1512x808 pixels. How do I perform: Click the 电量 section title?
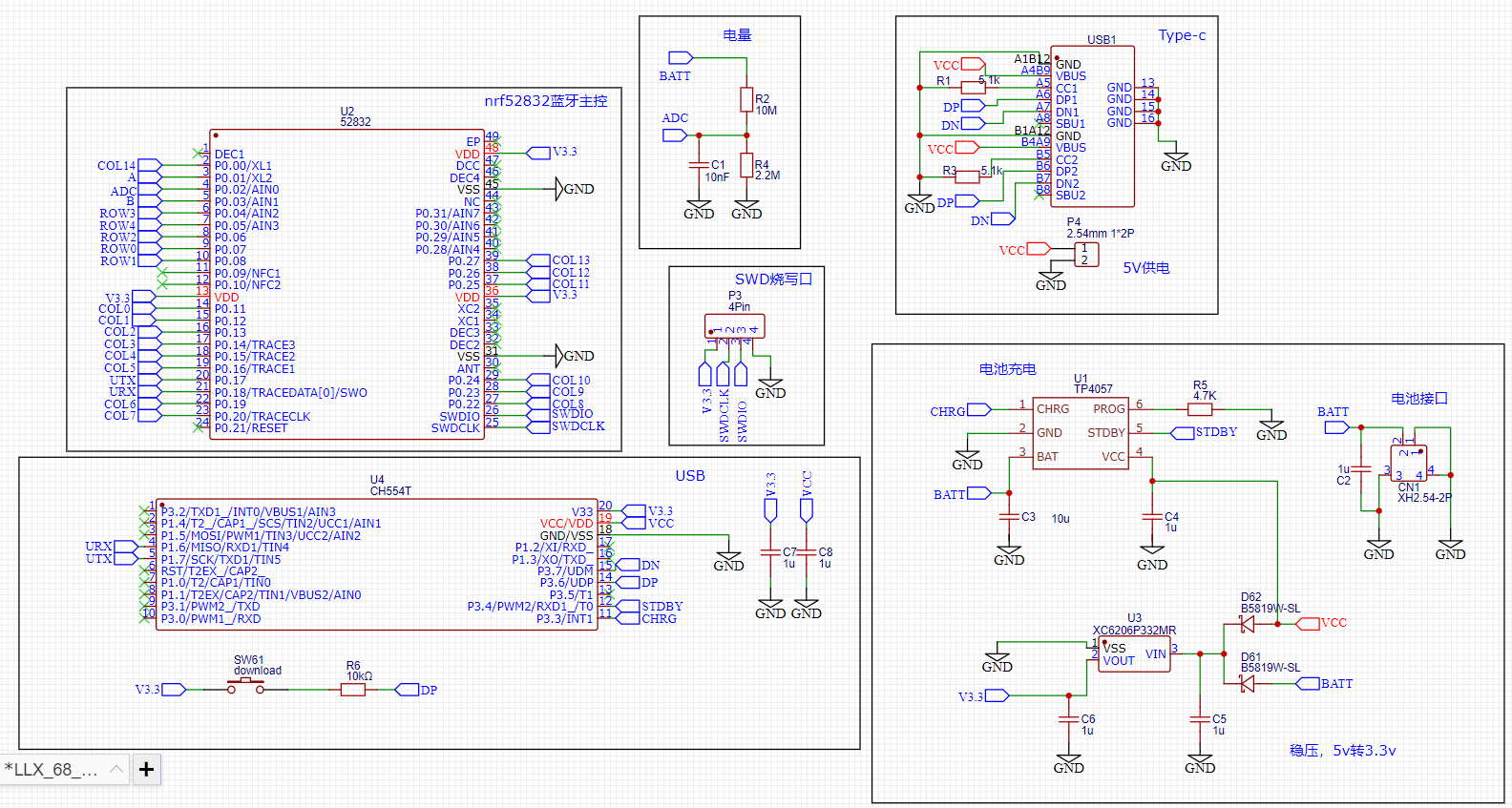pos(737,35)
